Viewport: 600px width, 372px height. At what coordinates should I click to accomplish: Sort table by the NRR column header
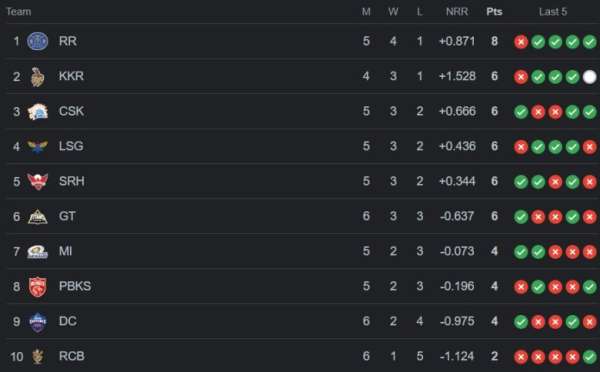coord(457,12)
